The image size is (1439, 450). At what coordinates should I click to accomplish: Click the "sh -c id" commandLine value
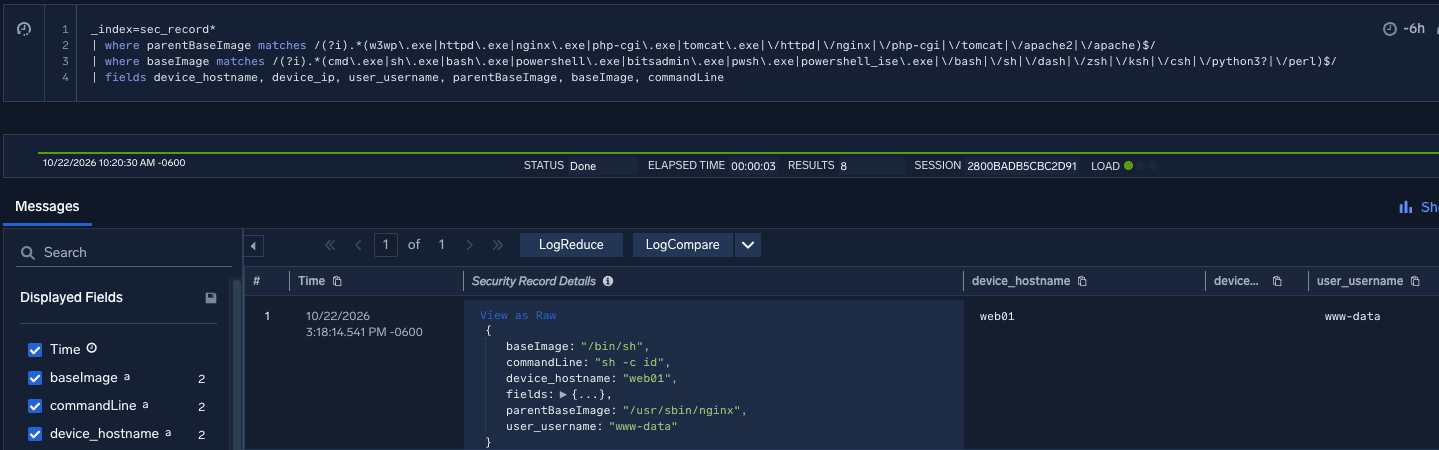(627, 363)
